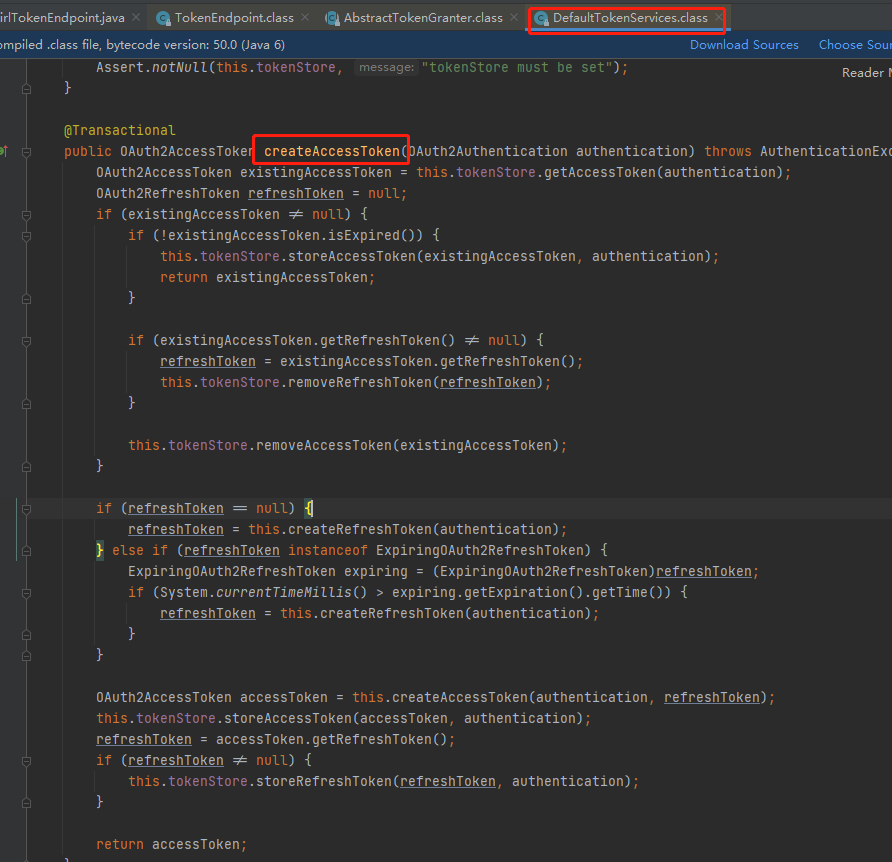
Task: Click 'removeAccessToken' method call
Action: pos(324,446)
